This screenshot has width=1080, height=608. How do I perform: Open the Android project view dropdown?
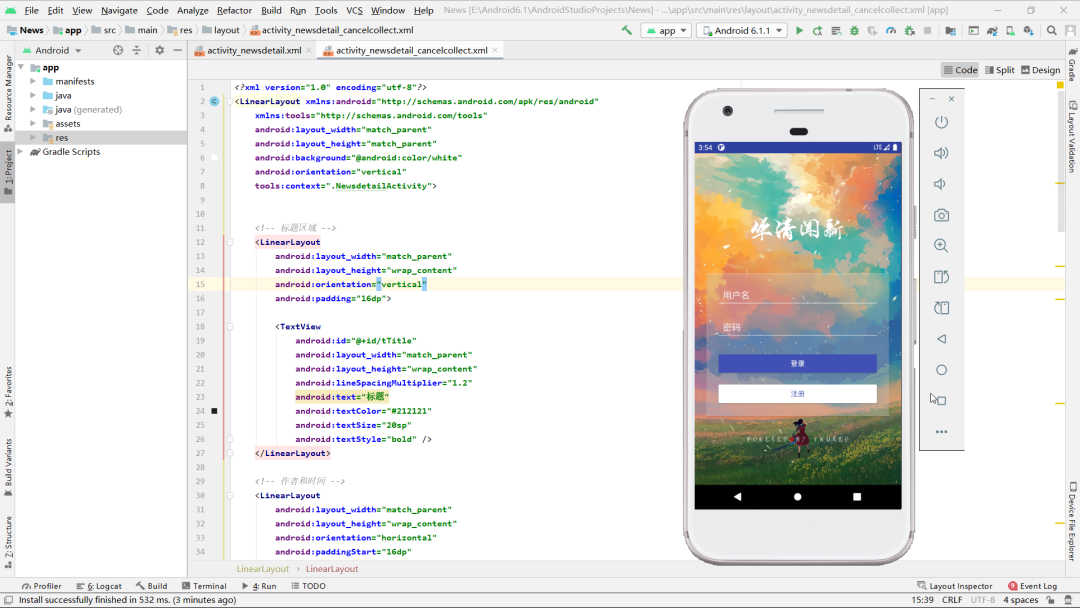(52, 50)
